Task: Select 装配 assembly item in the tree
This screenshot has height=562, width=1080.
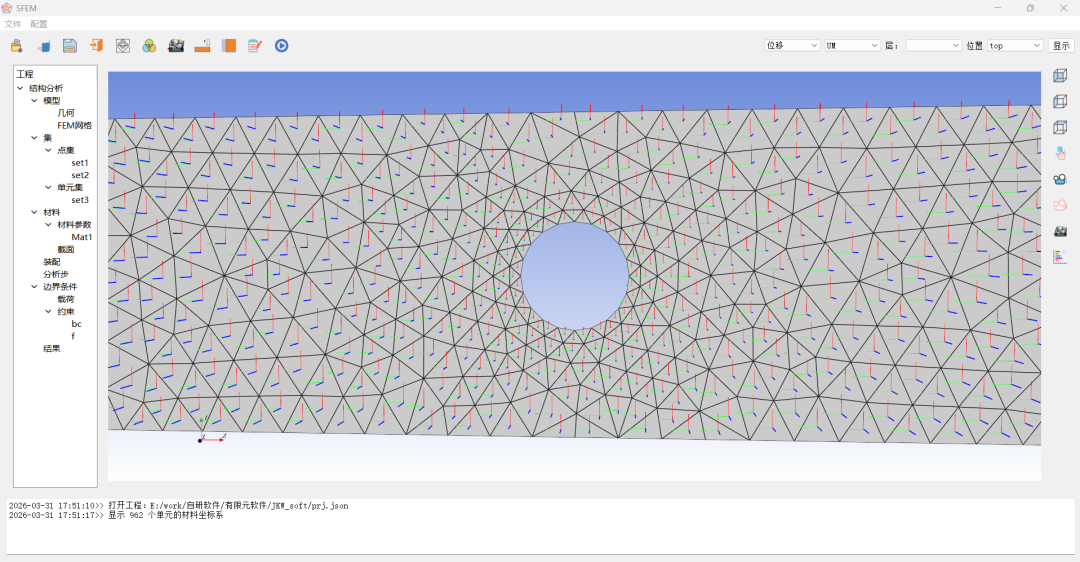Action: pos(52,262)
